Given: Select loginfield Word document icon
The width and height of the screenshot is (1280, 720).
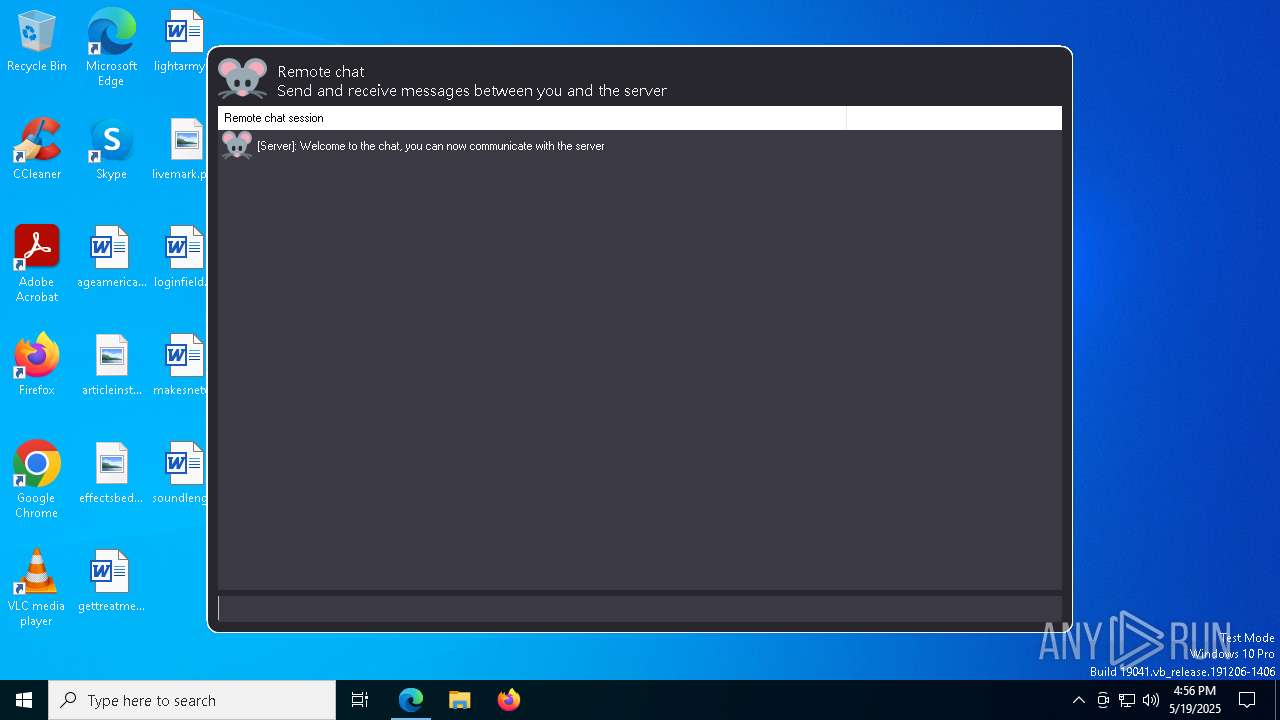Looking at the screenshot, I should click(181, 257).
